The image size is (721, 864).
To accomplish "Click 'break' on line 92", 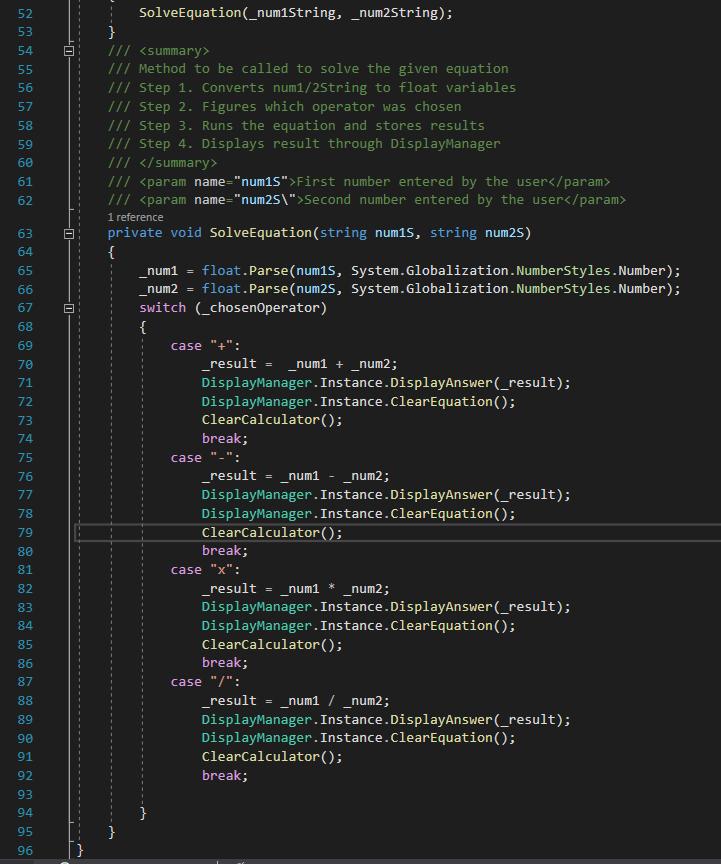I will point(221,775).
